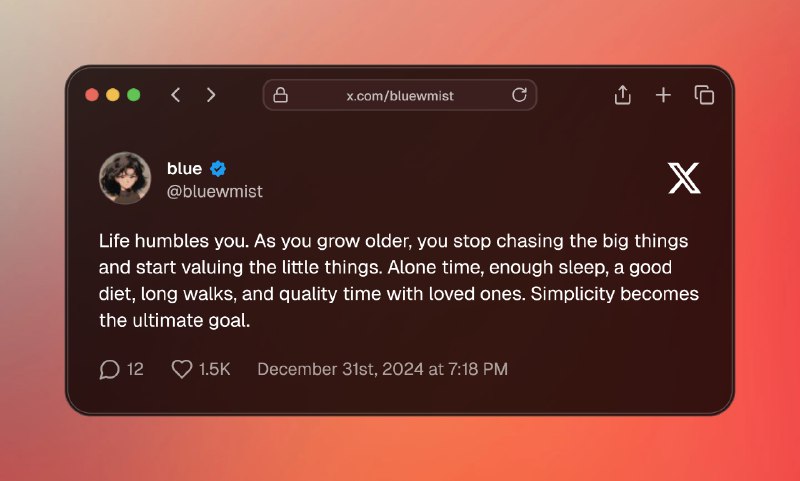Show the tab overview icon
The width and height of the screenshot is (800, 481).
704,95
